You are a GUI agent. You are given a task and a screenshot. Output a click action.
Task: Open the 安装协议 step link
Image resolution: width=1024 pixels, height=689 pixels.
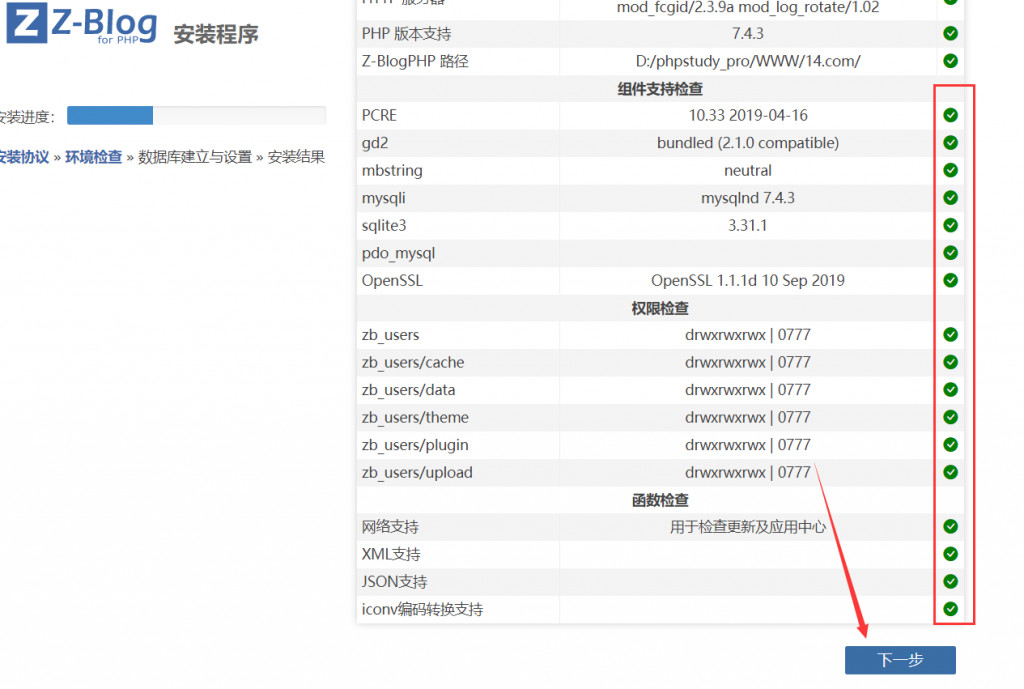[24, 157]
